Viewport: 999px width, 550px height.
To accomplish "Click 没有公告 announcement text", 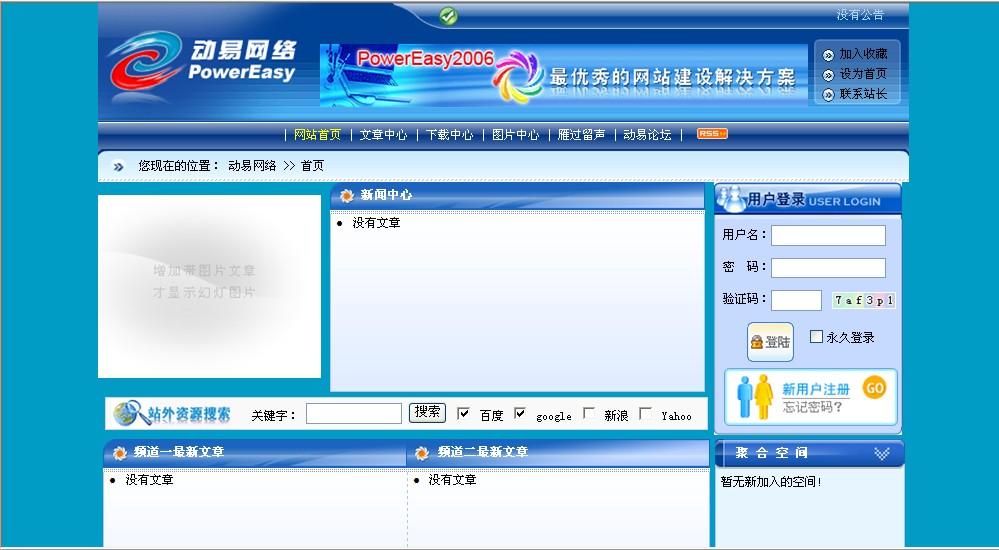I will (860, 15).
